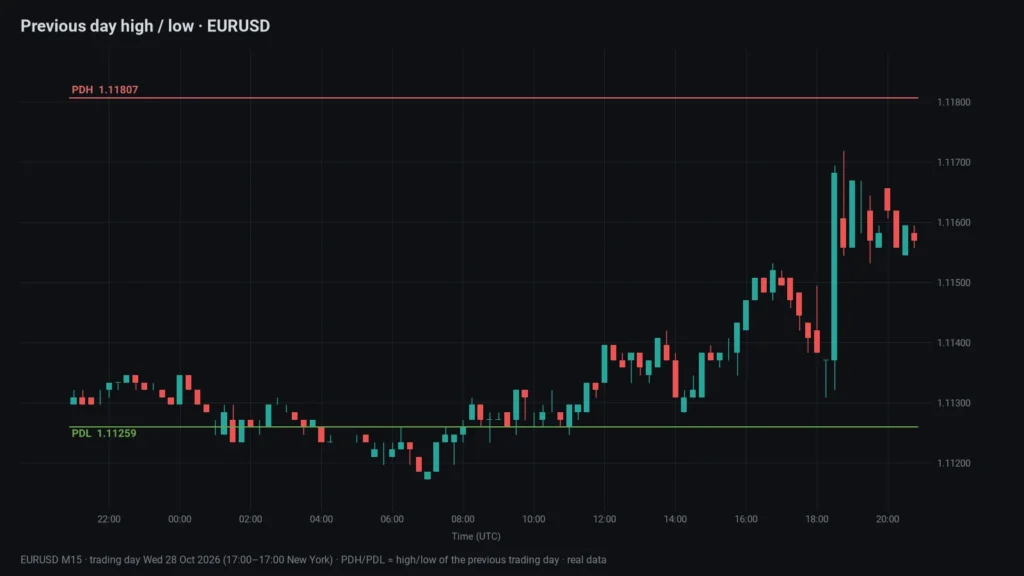This screenshot has height=576, width=1024.
Task: Click the 06:00 time axis label
Action: (x=392, y=519)
